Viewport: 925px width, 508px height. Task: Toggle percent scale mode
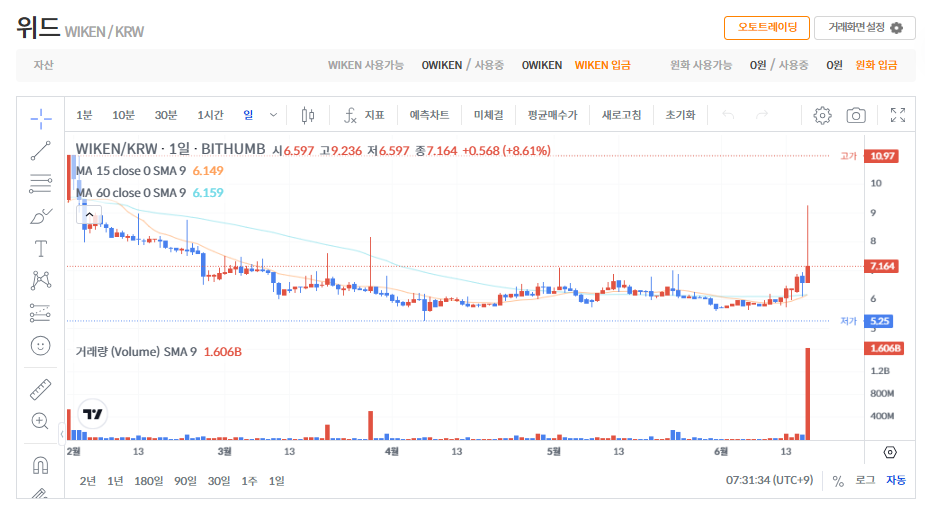[838, 481]
